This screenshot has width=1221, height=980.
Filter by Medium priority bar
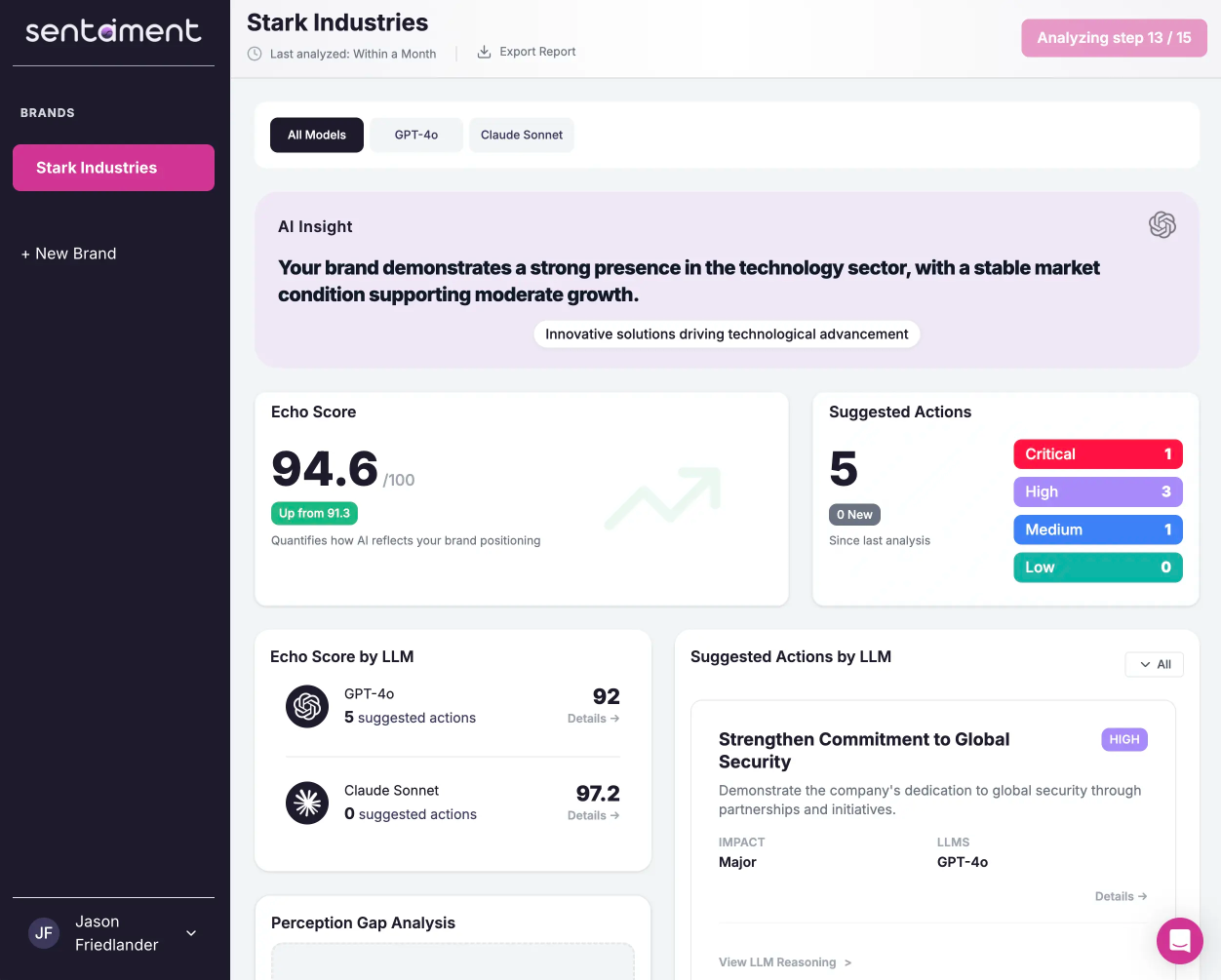pos(1098,529)
